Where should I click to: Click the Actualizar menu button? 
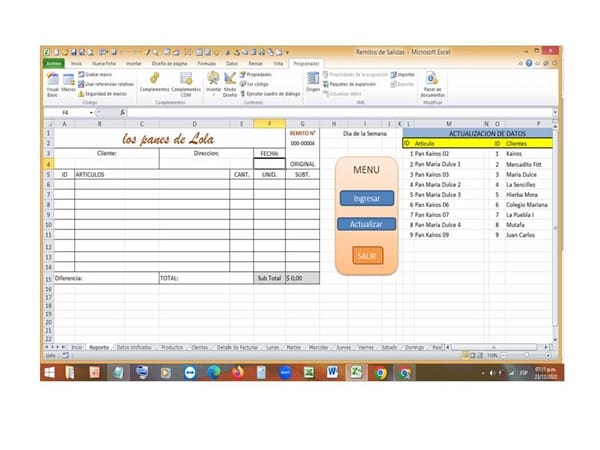pyautogui.click(x=366, y=224)
